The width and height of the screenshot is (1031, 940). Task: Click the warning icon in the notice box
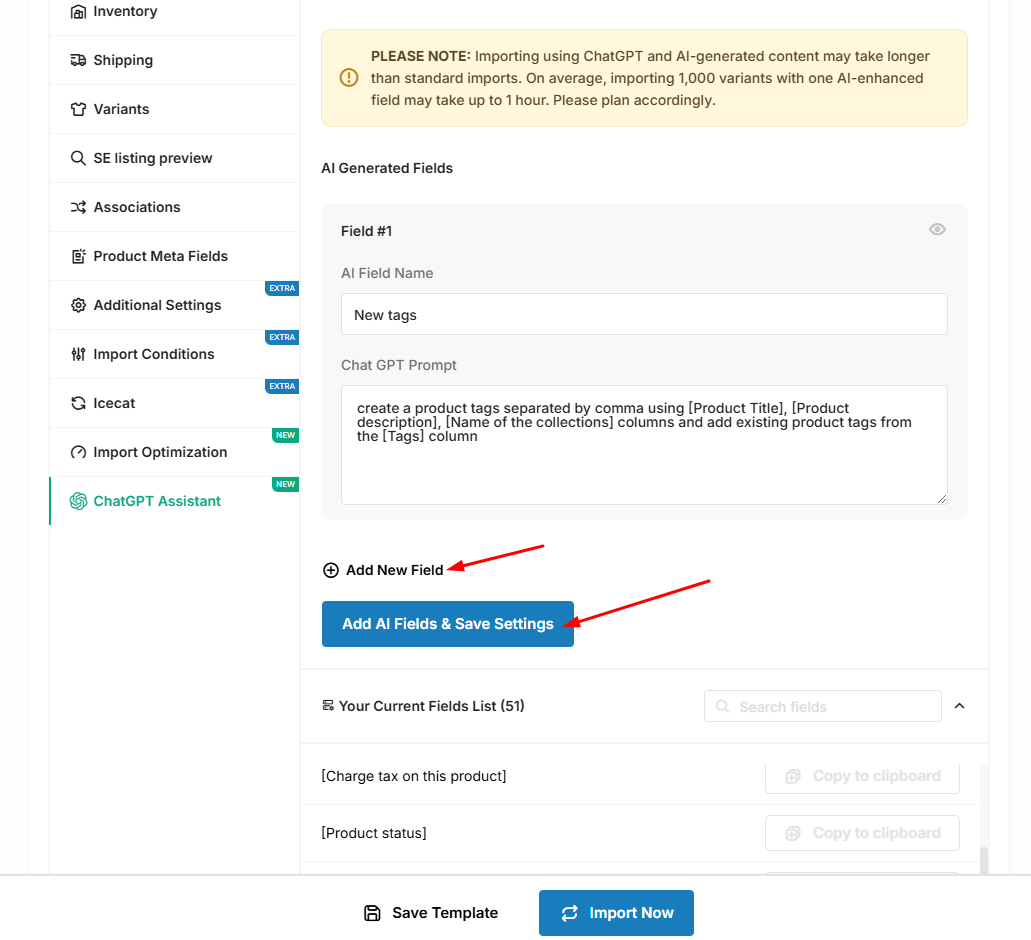coord(348,78)
